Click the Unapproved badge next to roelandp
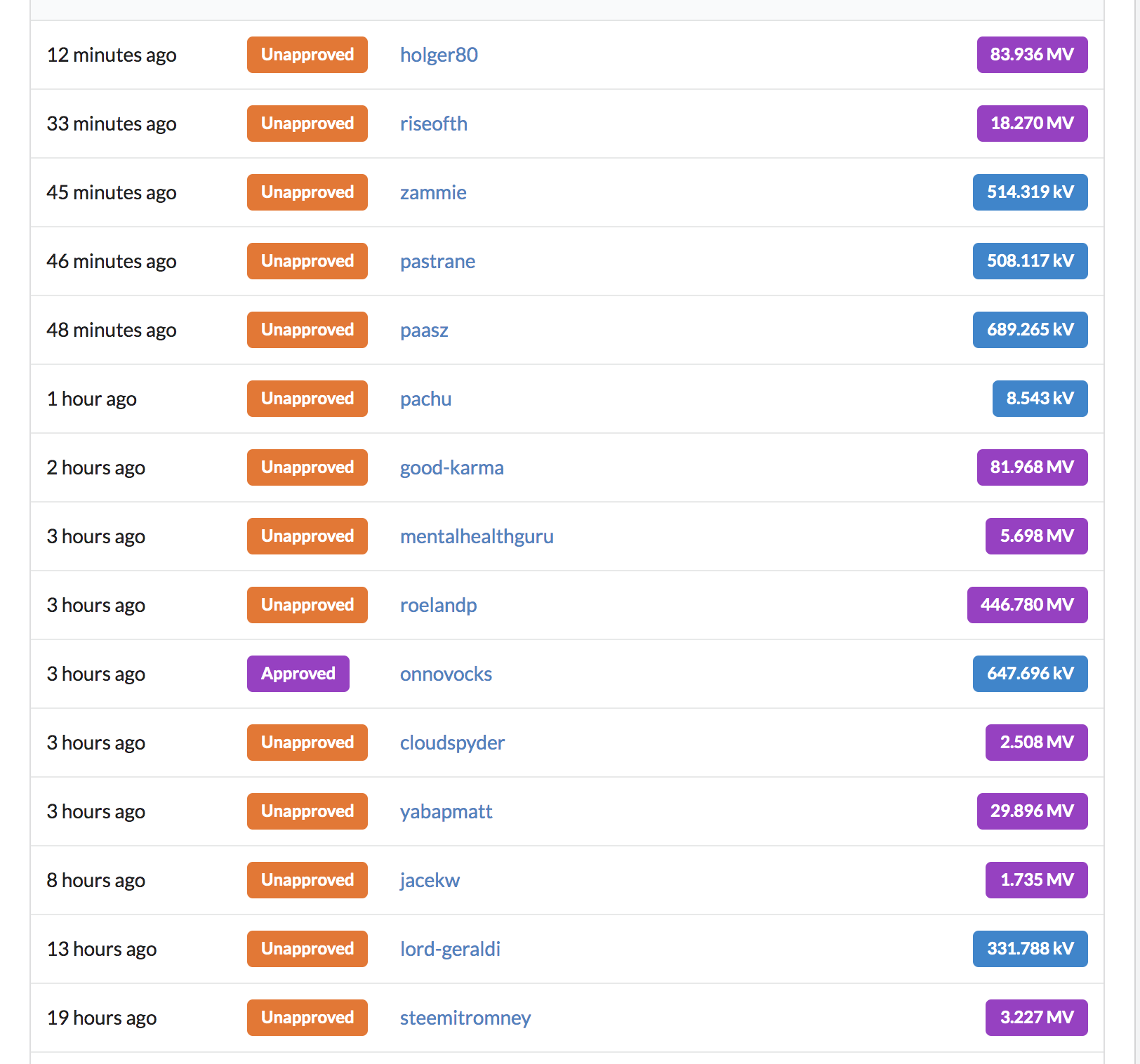The image size is (1140, 1064). (x=307, y=605)
